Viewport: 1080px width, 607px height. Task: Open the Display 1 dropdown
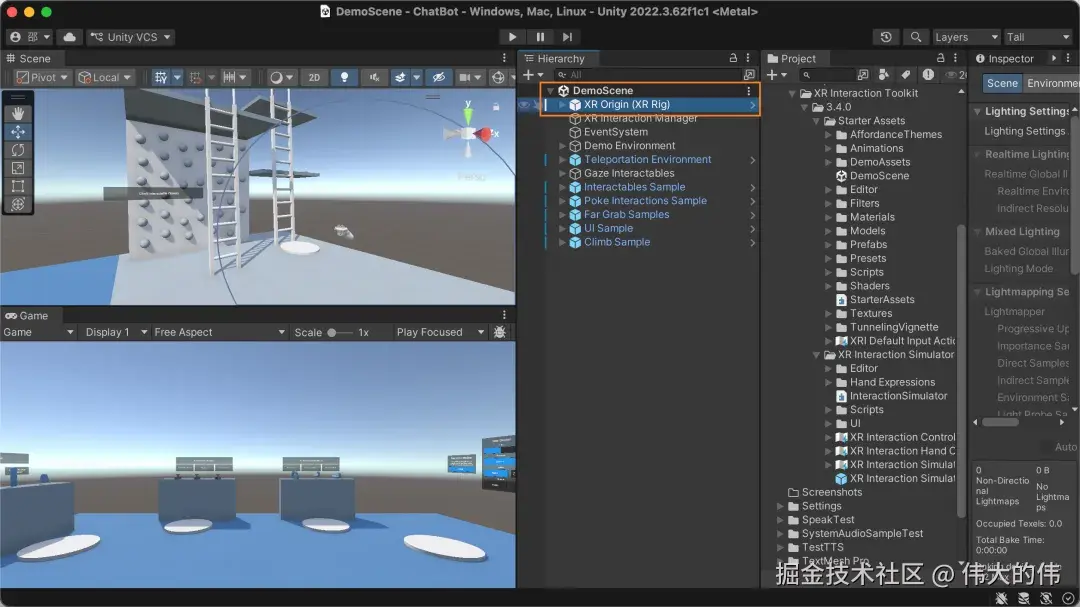(x=116, y=332)
